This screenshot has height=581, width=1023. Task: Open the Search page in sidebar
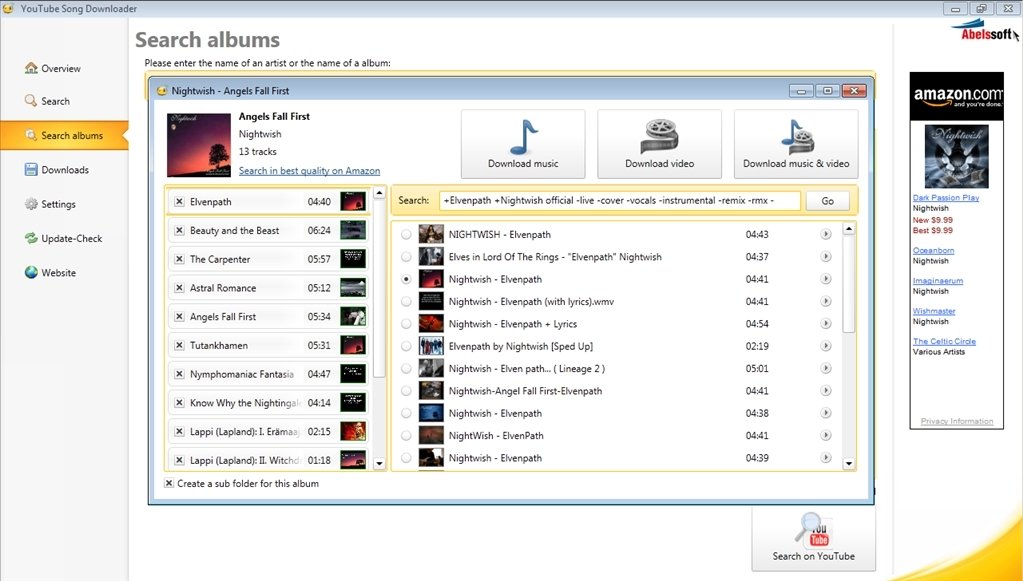(x=47, y=101)
